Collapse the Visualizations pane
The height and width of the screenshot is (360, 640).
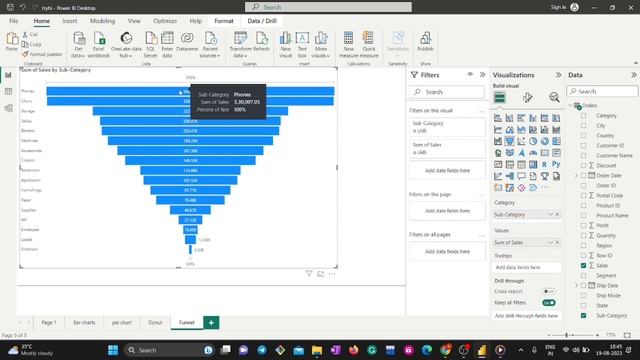(558, 75)
